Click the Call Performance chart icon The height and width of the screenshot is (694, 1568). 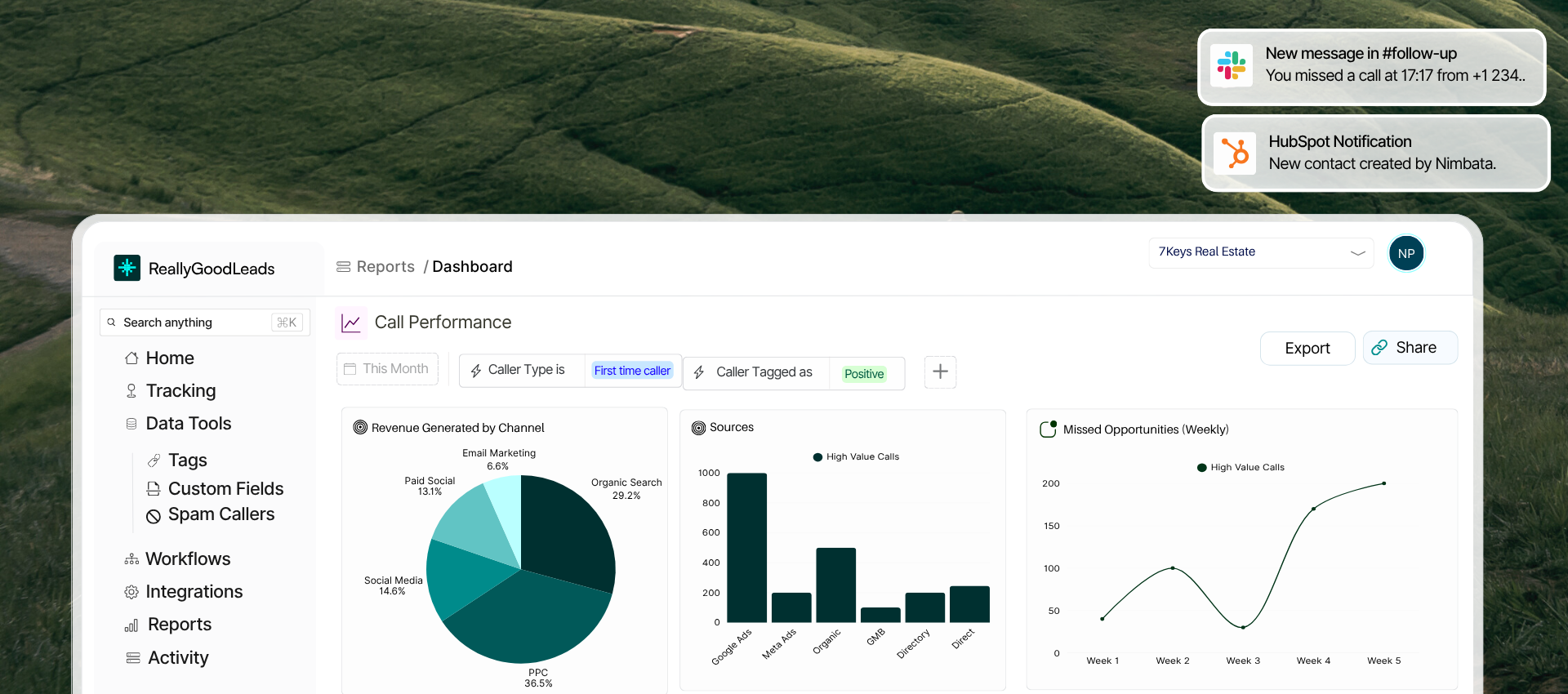pos(351,323)
